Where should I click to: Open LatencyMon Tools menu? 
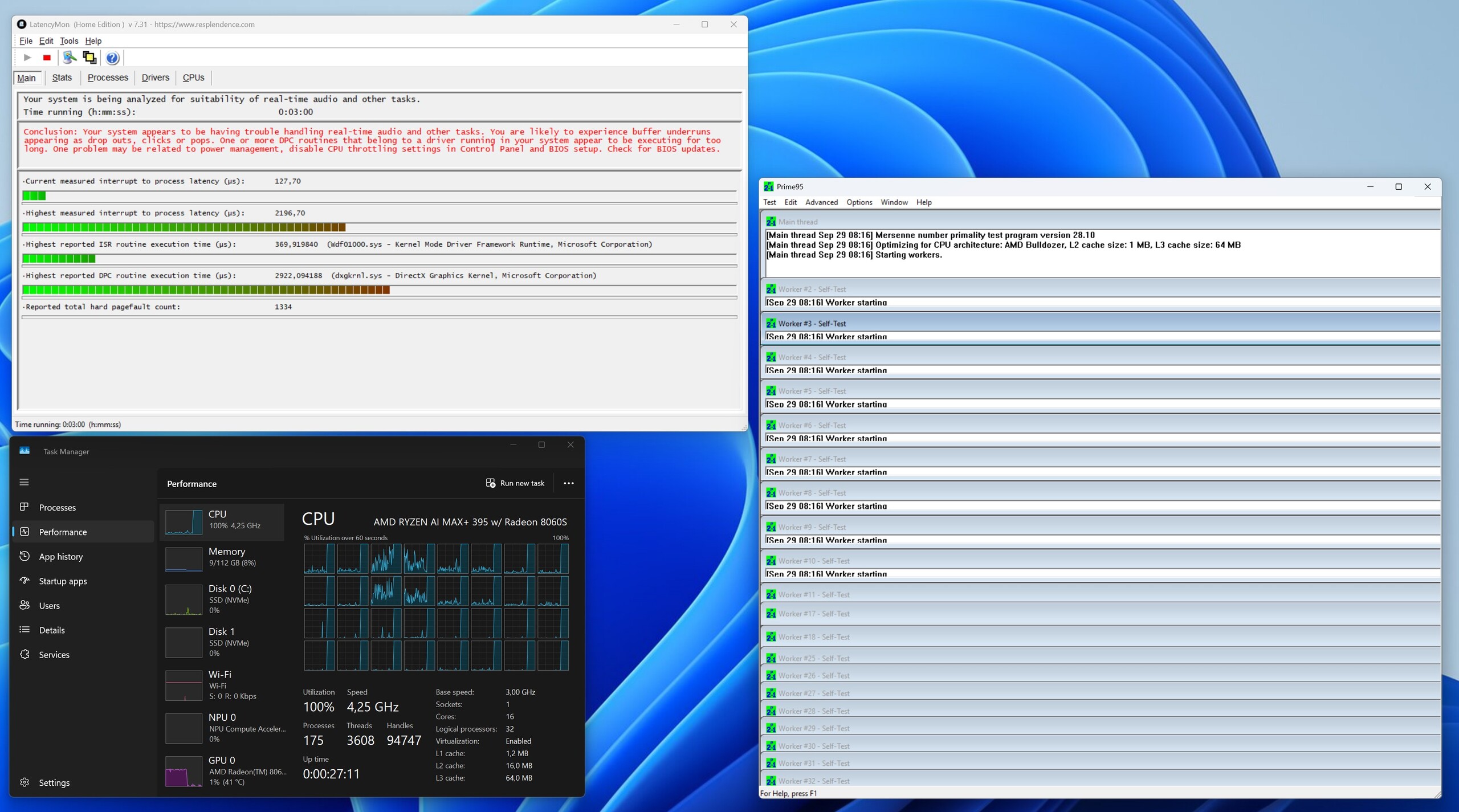pyautogui.click(x=69, y=41)
